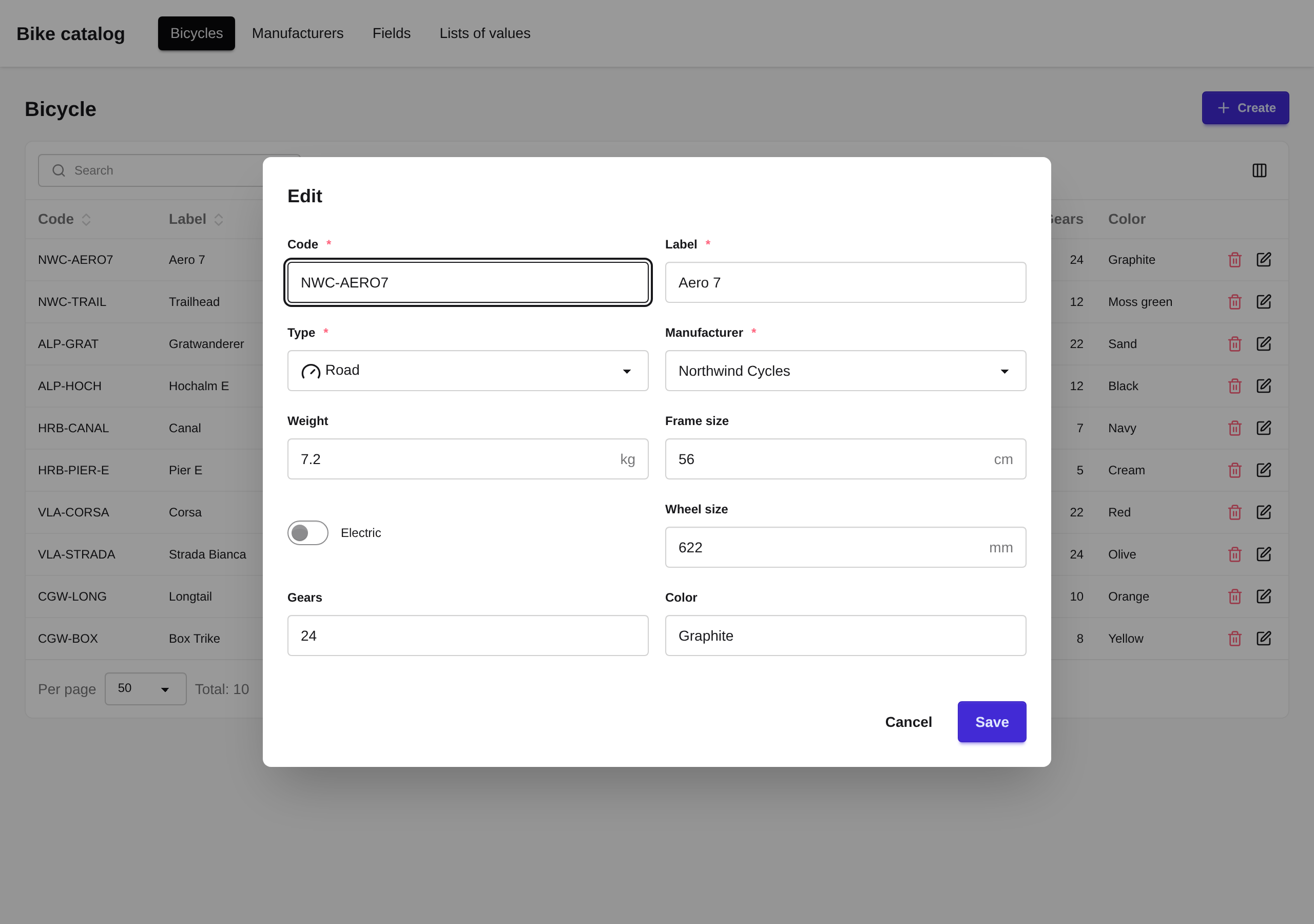Cancel the Edit dialog
Viewport: 1314px width, 924px height.
pyautogui.click(x=908, y=722)
